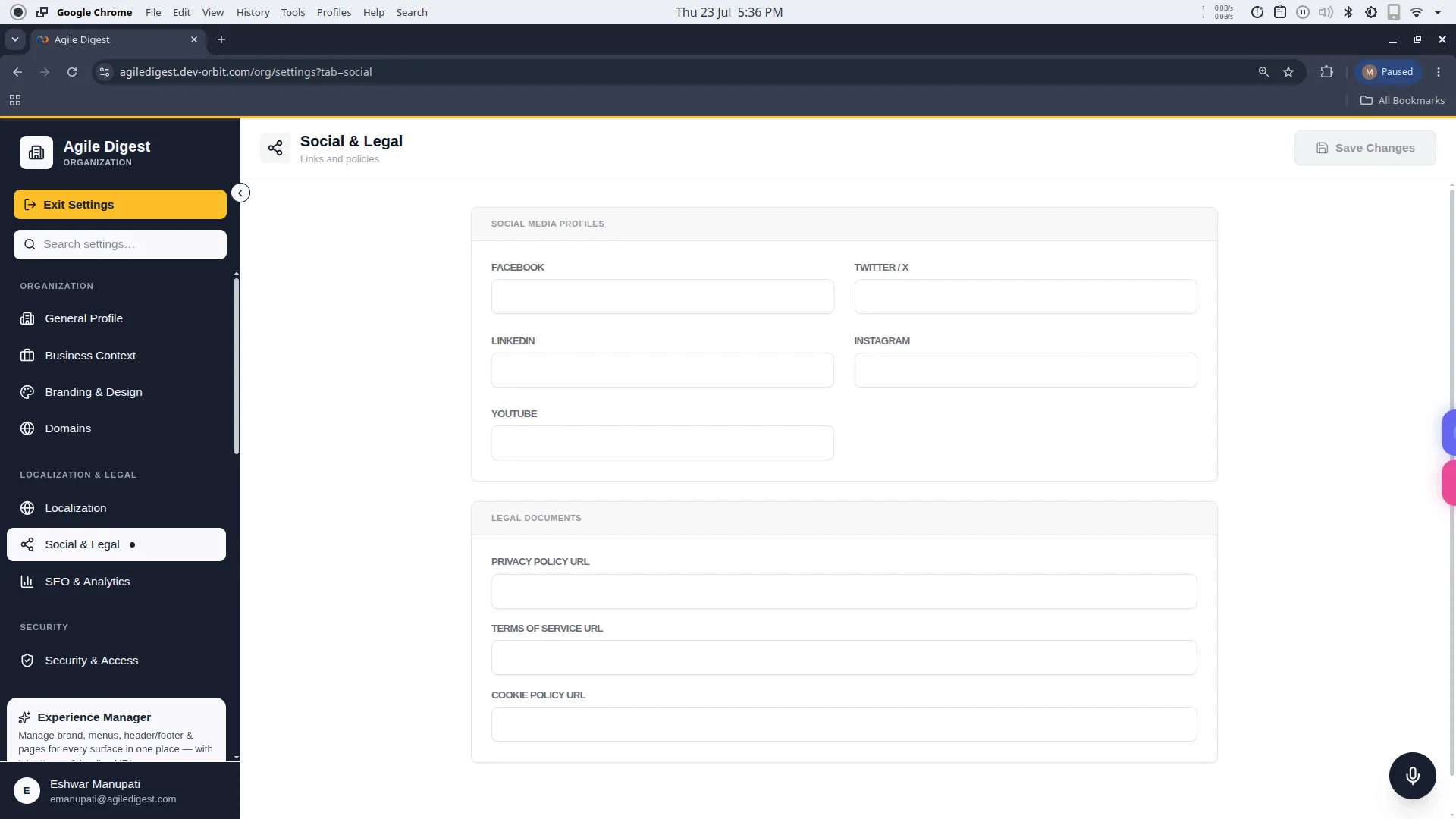Click the main page vertical scrollbar
The width and height of the screenshot is (1456, 819).
[1451, 482]
